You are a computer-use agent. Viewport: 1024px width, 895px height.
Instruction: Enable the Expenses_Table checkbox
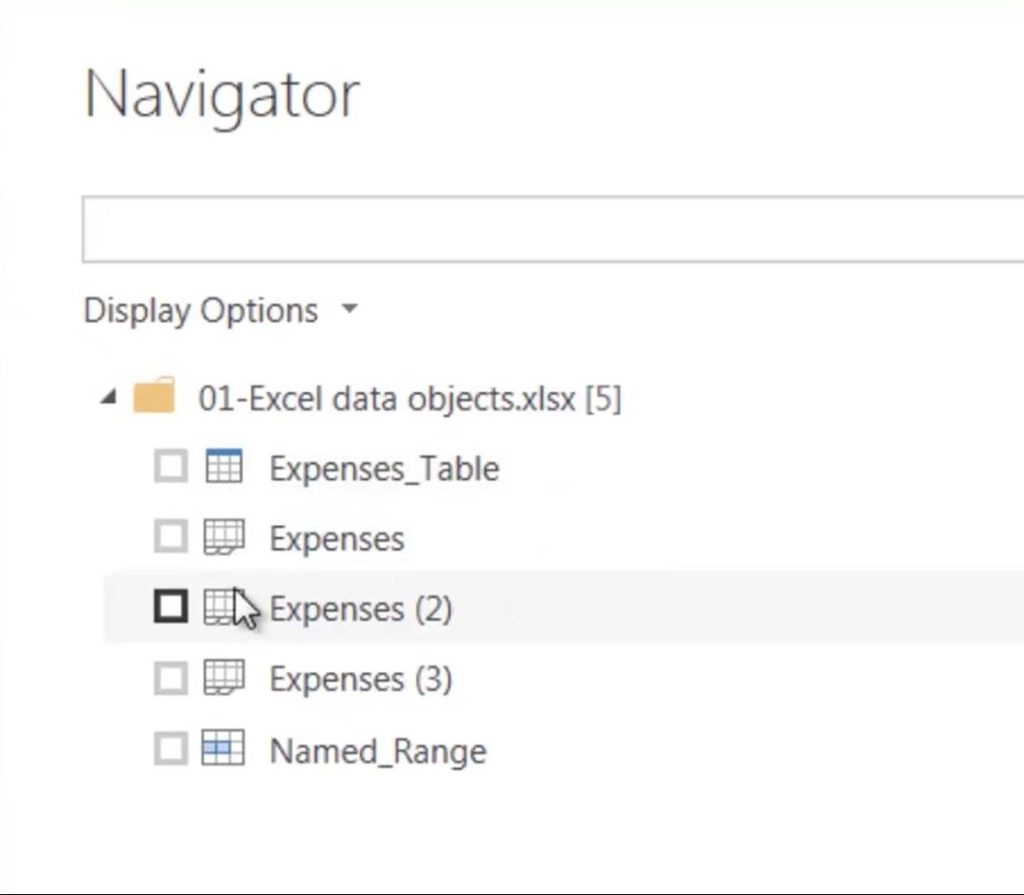tap(171, 466)
